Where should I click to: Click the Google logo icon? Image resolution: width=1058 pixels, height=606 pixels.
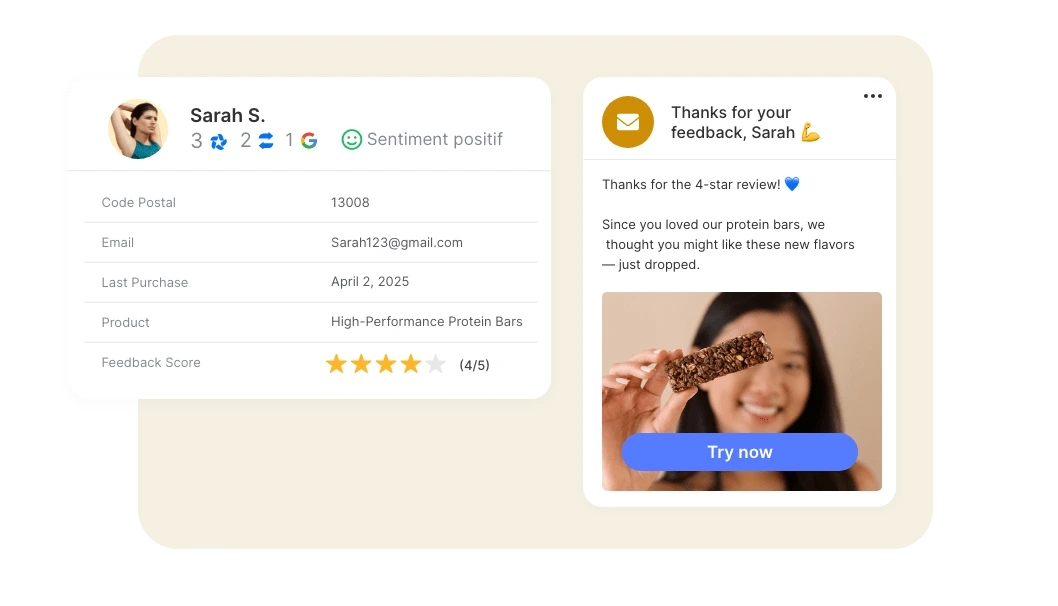[309, 140]
